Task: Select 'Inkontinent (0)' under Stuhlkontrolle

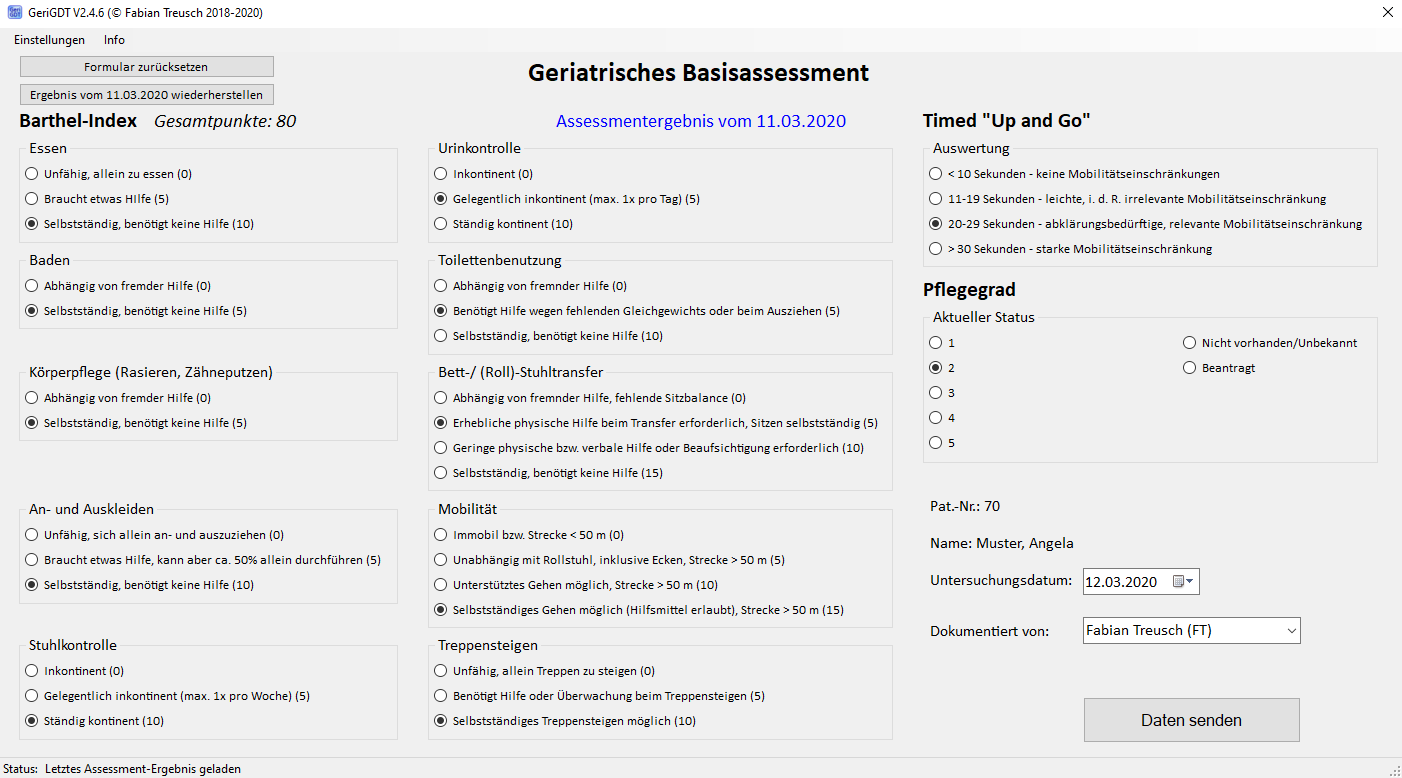Action: [x=32, y=671]
